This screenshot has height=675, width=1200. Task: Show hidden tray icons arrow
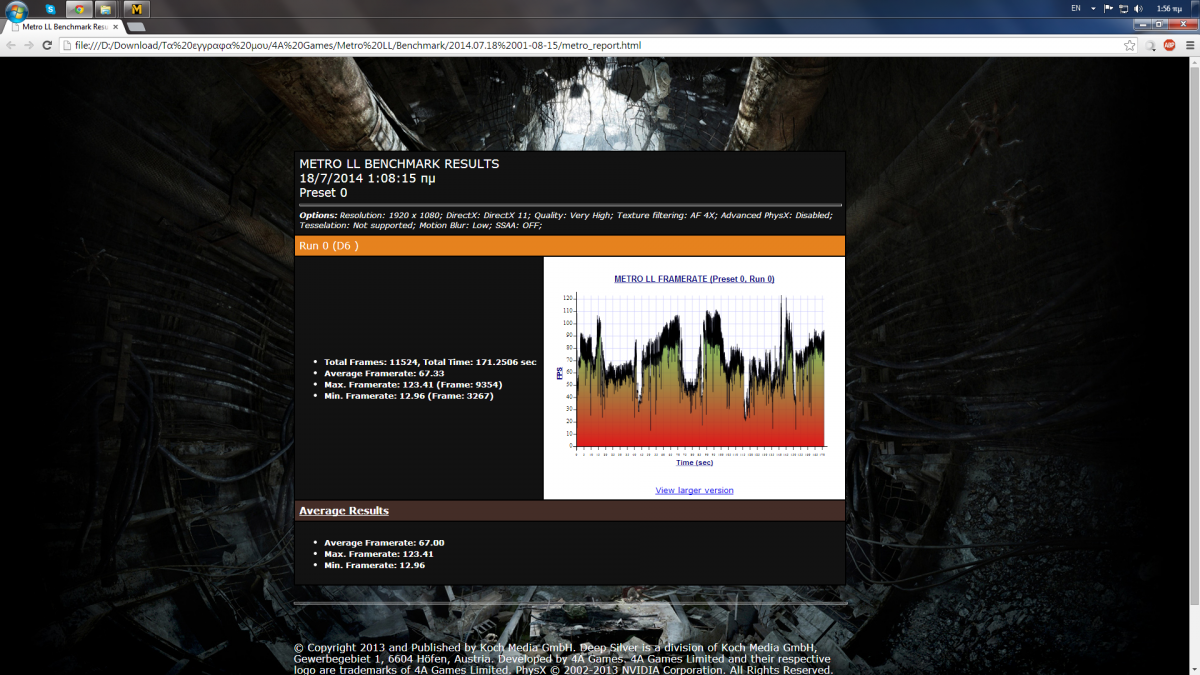click(x=1093, y=8)
